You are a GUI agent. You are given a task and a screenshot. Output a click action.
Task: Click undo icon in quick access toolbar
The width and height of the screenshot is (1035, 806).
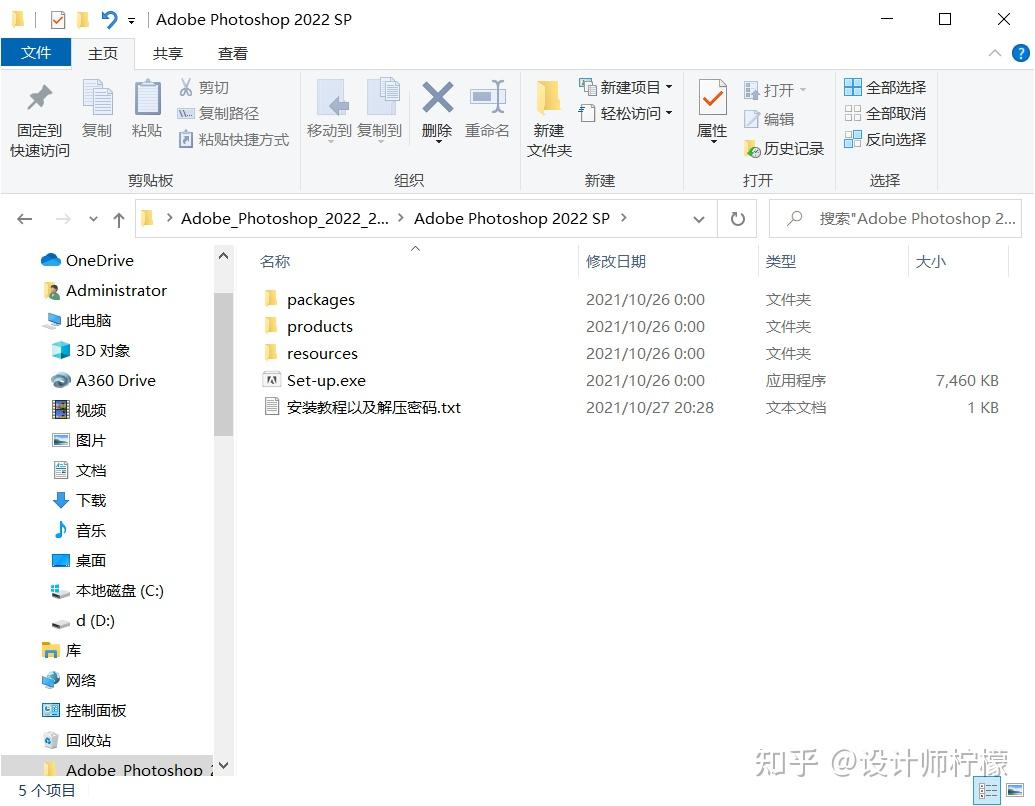click(x=110, y=20)
